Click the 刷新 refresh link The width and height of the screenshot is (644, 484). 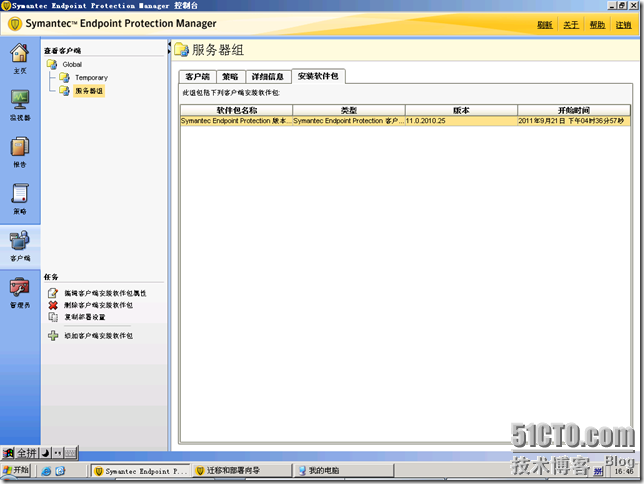pyautogui.click(x=545, y=25)
